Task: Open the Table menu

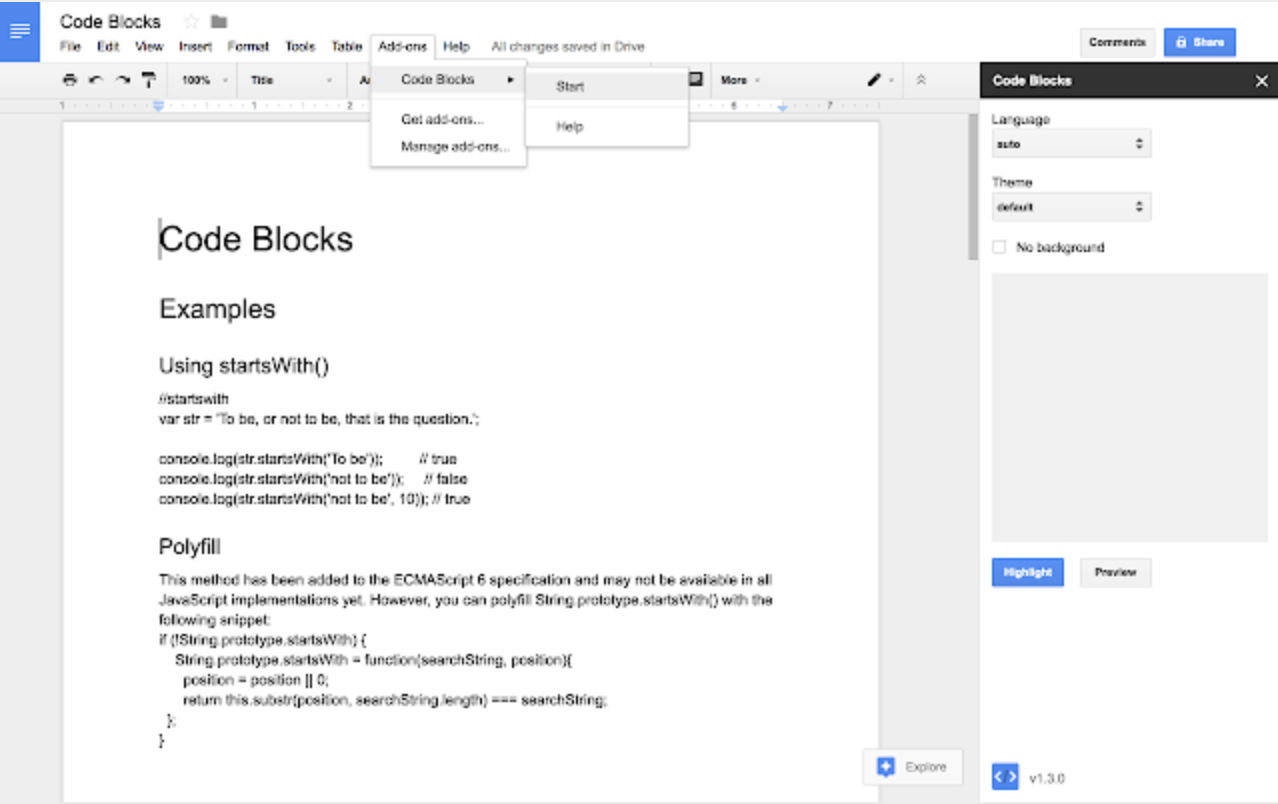Action: click(x=346, y=46)
